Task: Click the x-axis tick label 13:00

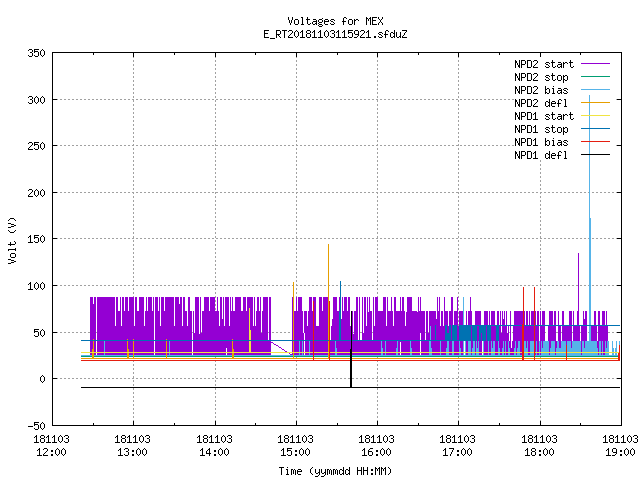Action: pyautogui.click(x=133, y=453)
